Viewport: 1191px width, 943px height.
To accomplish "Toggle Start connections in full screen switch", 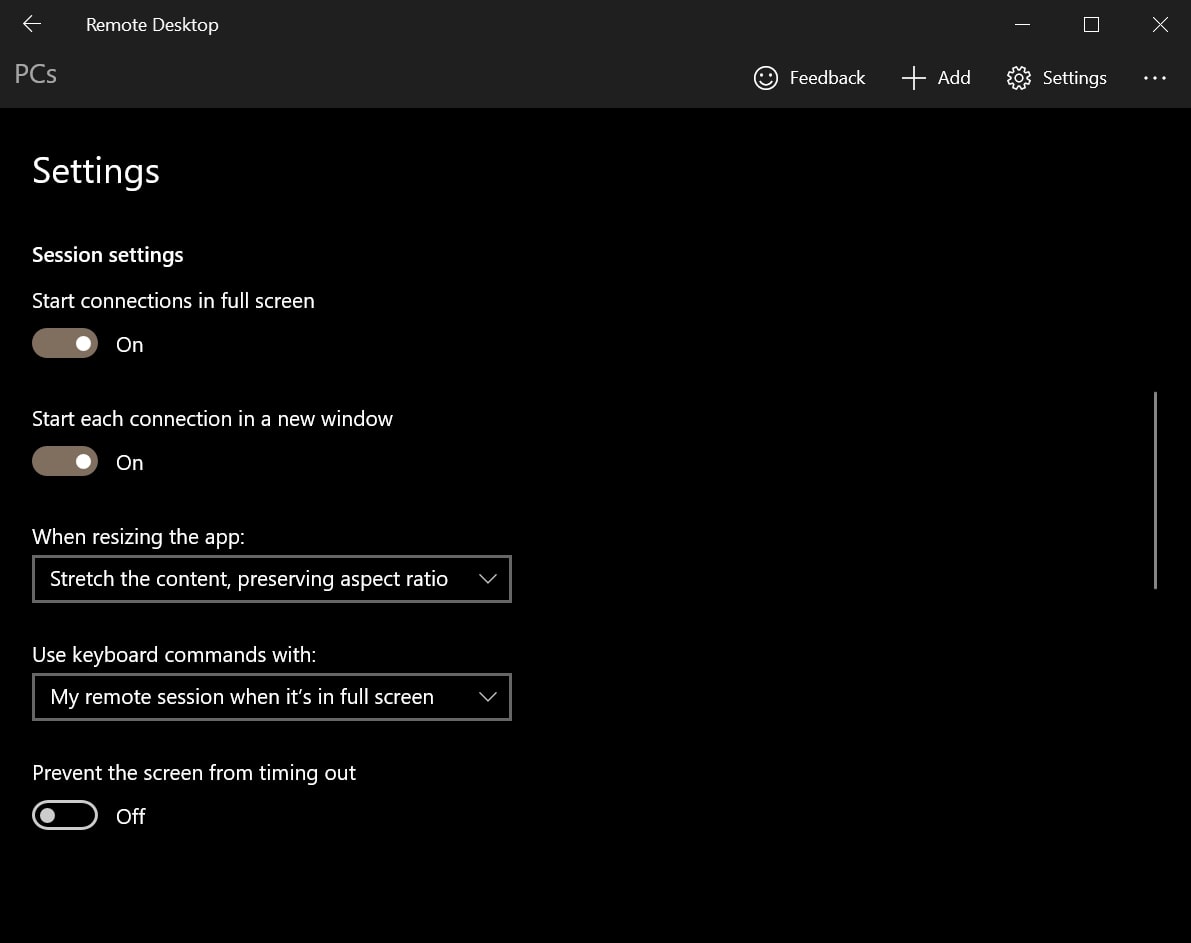I will [65, 343].
